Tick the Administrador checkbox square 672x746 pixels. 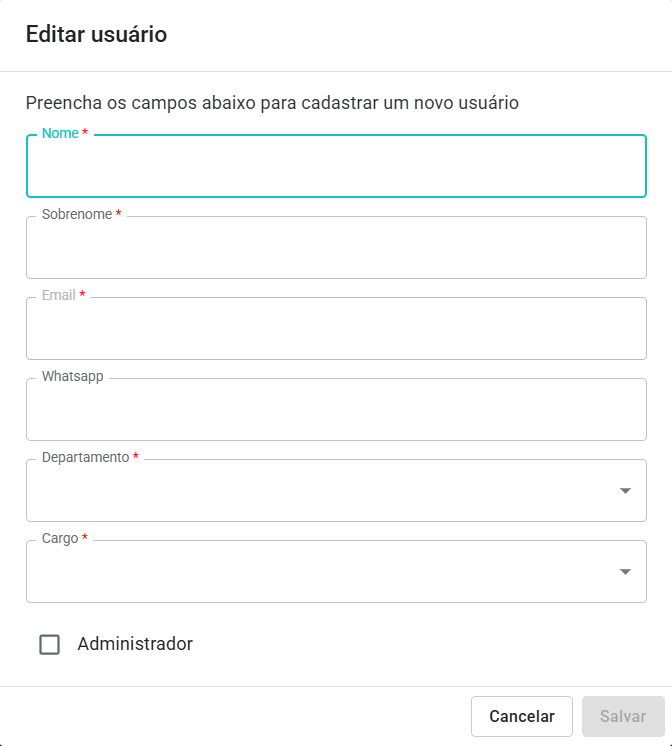(50, 644)
